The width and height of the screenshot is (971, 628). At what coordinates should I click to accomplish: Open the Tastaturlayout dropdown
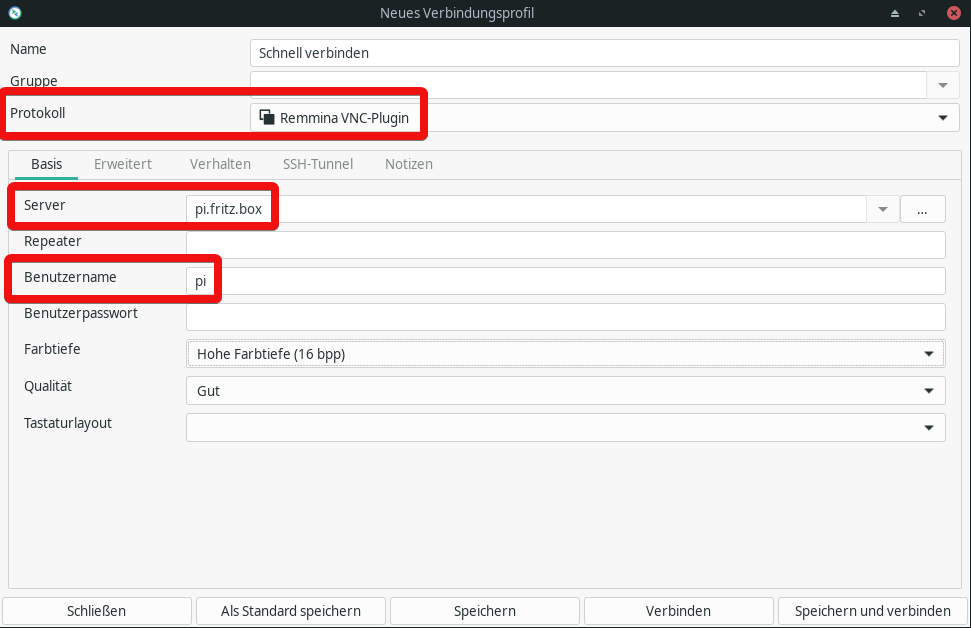(565, 427)
